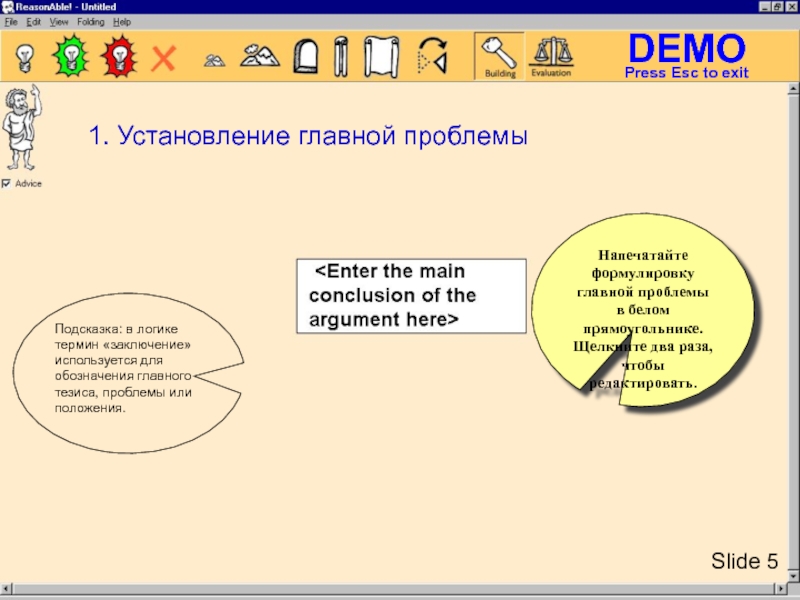Open the View menu
The height and width of the screenshot is (600, 800).
coord(59,22)
